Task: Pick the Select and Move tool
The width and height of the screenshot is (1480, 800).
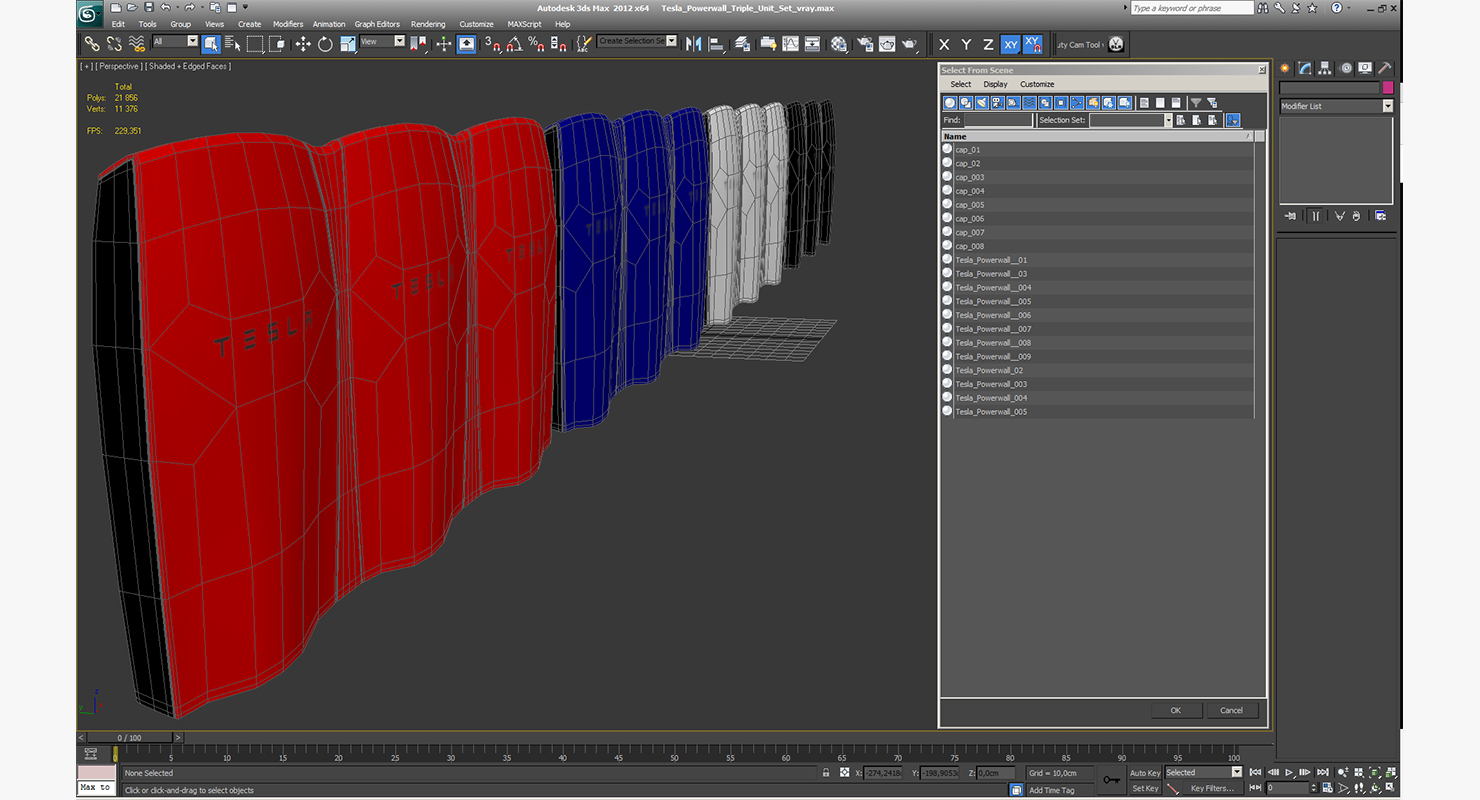Action: point(303,44)
